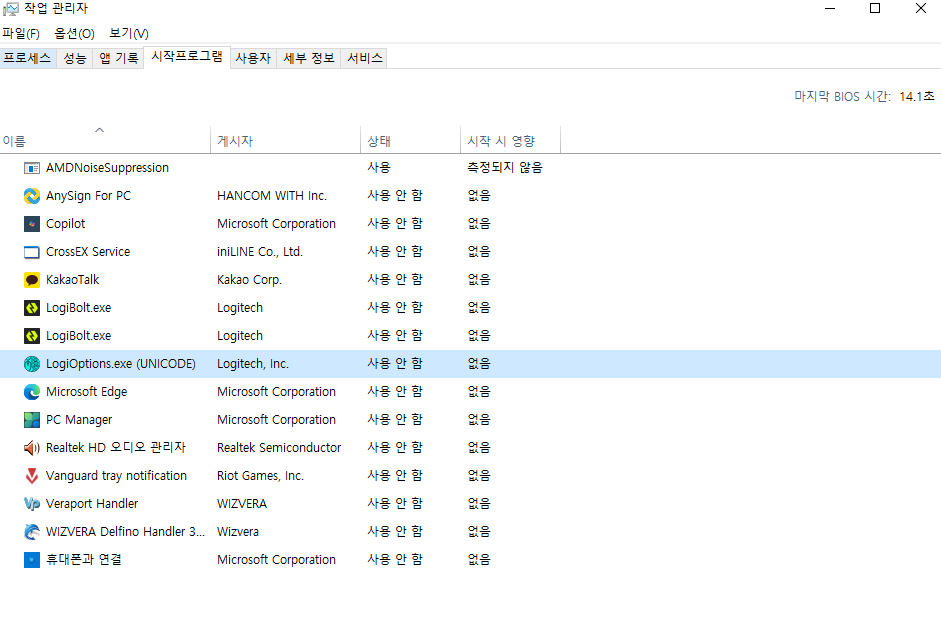Click publisher Realtek Semiconductor
Viewport: 941px width, 633px height.
click(x=279, y=448)
